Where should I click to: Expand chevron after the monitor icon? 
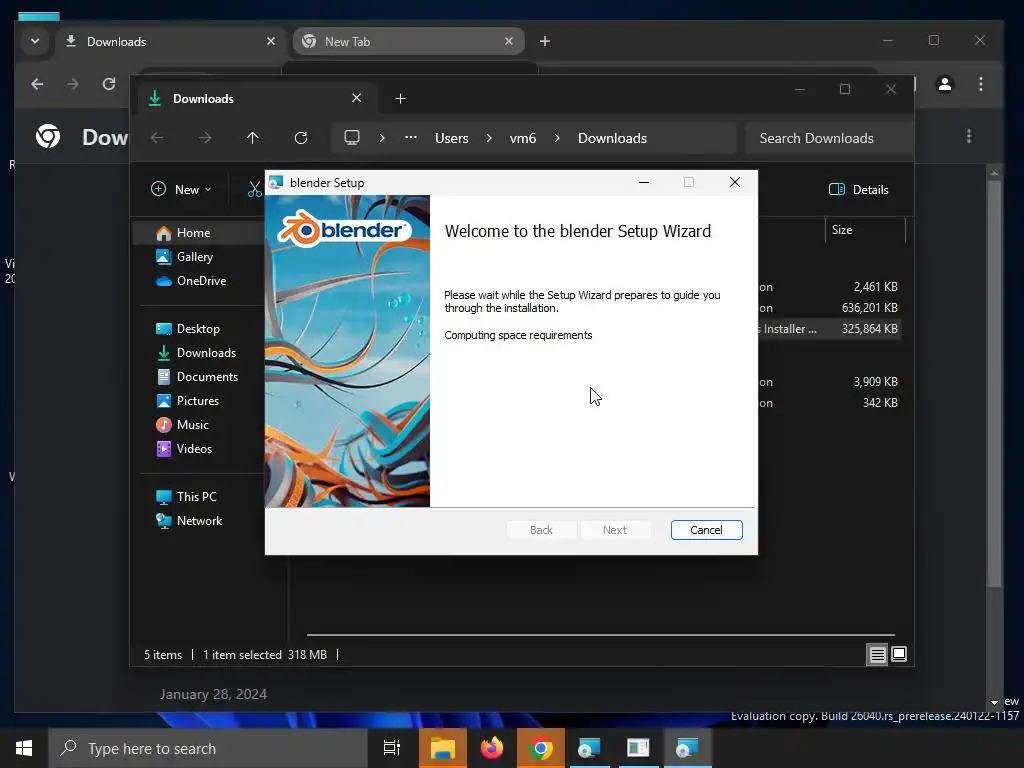382,138
